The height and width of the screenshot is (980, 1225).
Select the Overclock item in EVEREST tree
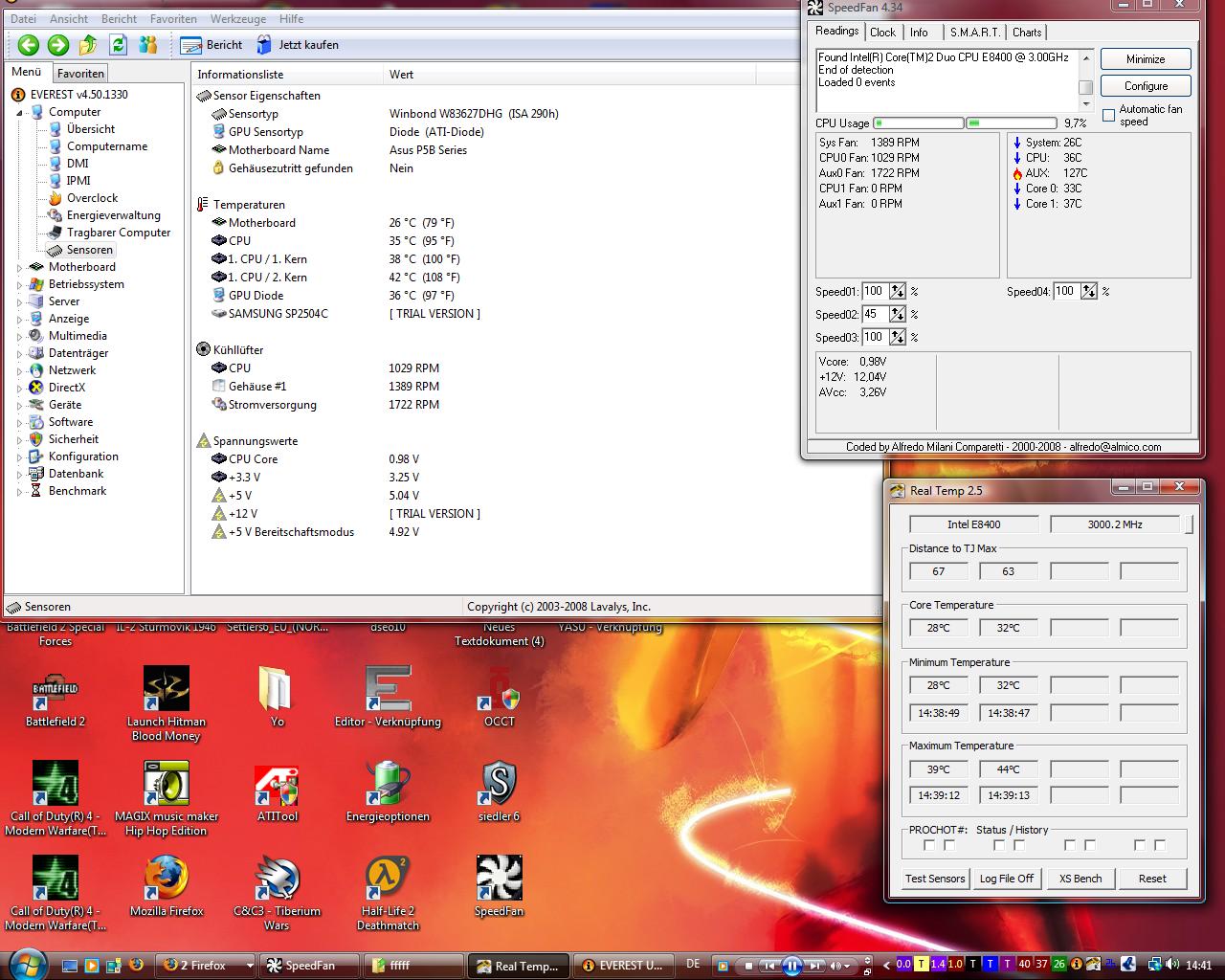point(92,198)
